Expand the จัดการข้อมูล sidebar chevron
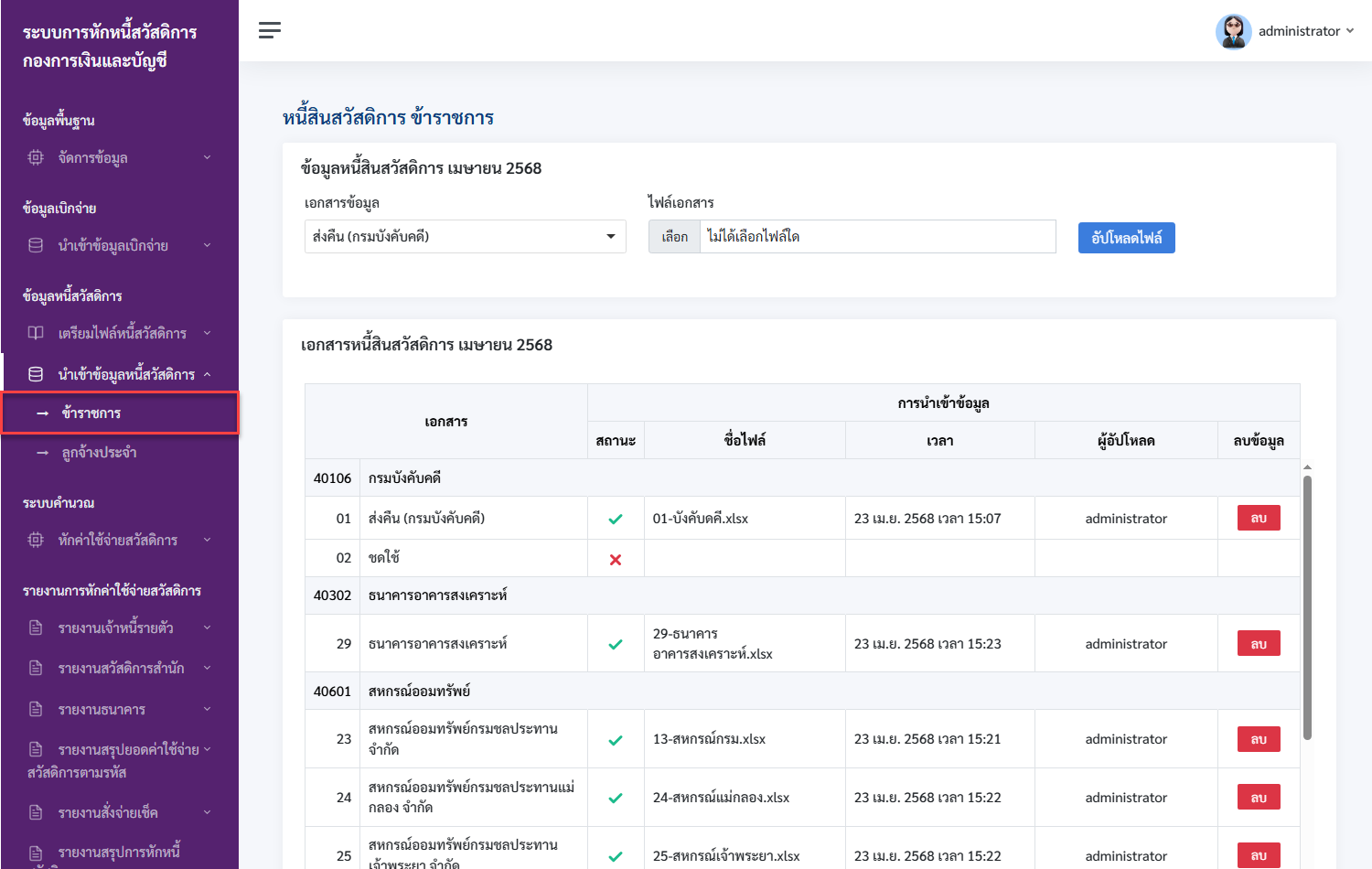Screen dimensions: 1372x869 tap(207, 157)
